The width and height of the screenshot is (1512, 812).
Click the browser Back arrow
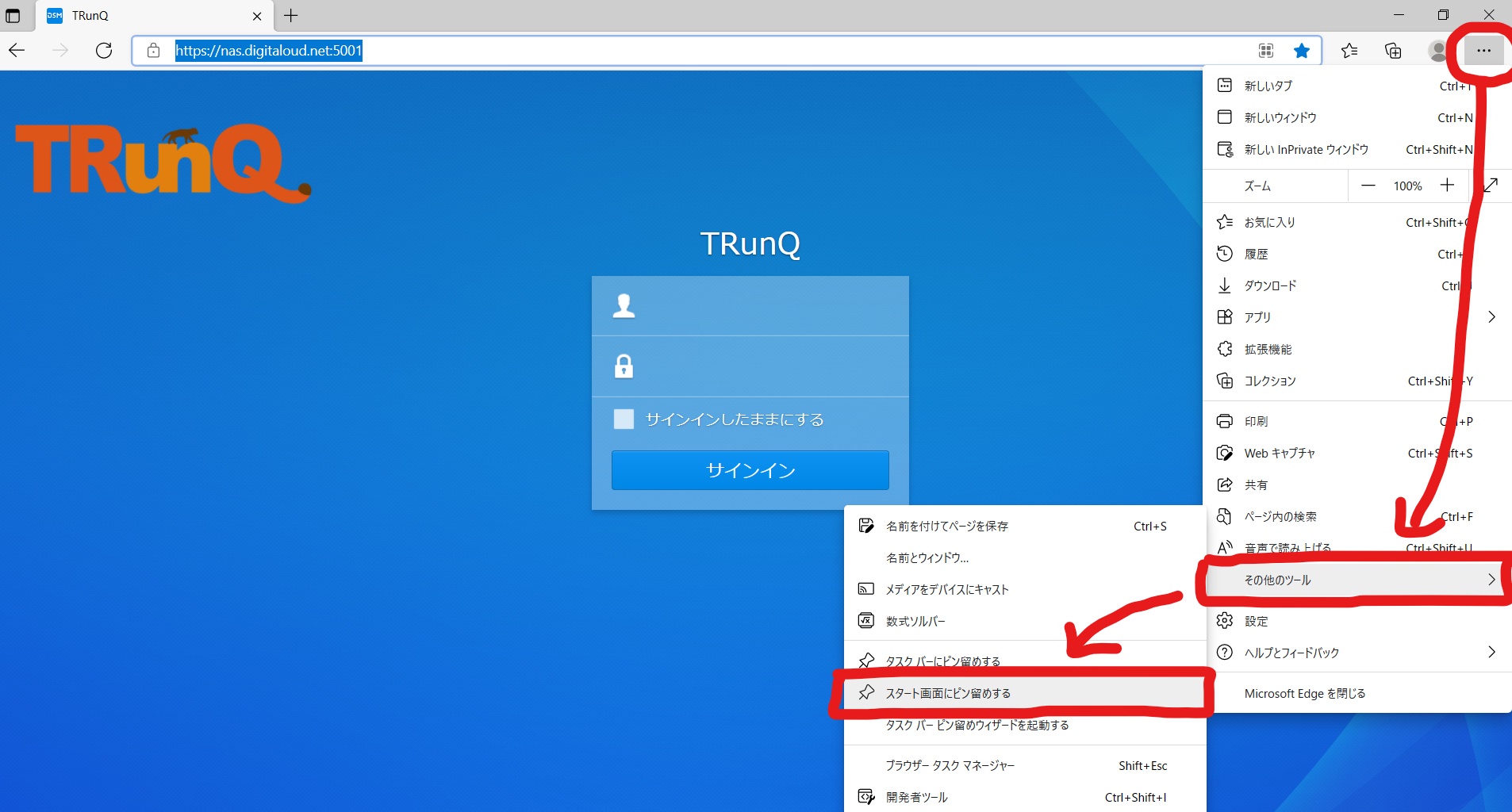pyautogui.click(x=17, y=51)
